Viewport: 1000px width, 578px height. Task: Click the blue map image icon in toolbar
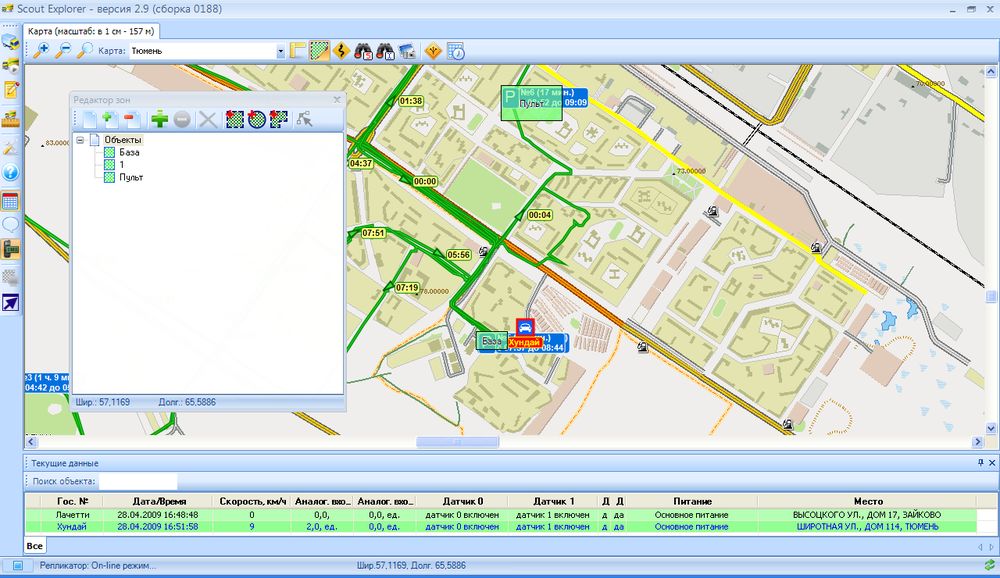tap(407, 50)
